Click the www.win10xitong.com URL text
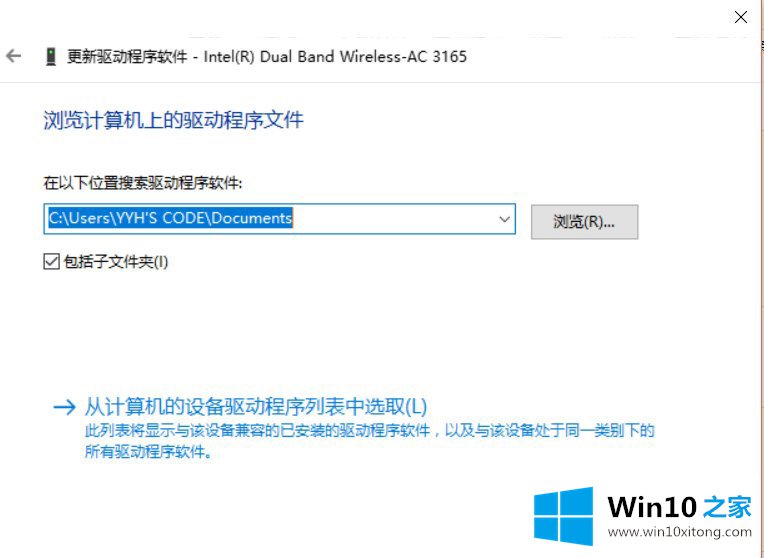The image size is (764, 558). pyautogui.click(x=680, y=532)
